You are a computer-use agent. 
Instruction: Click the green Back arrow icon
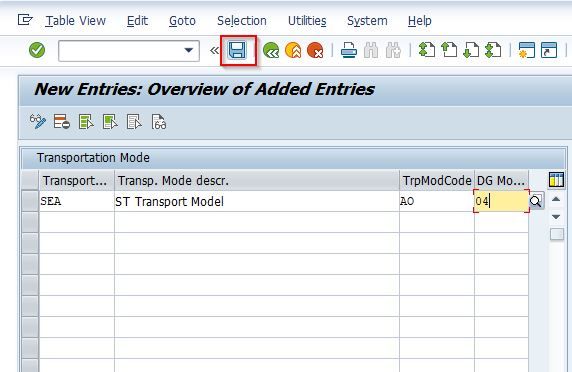[271, 50]
